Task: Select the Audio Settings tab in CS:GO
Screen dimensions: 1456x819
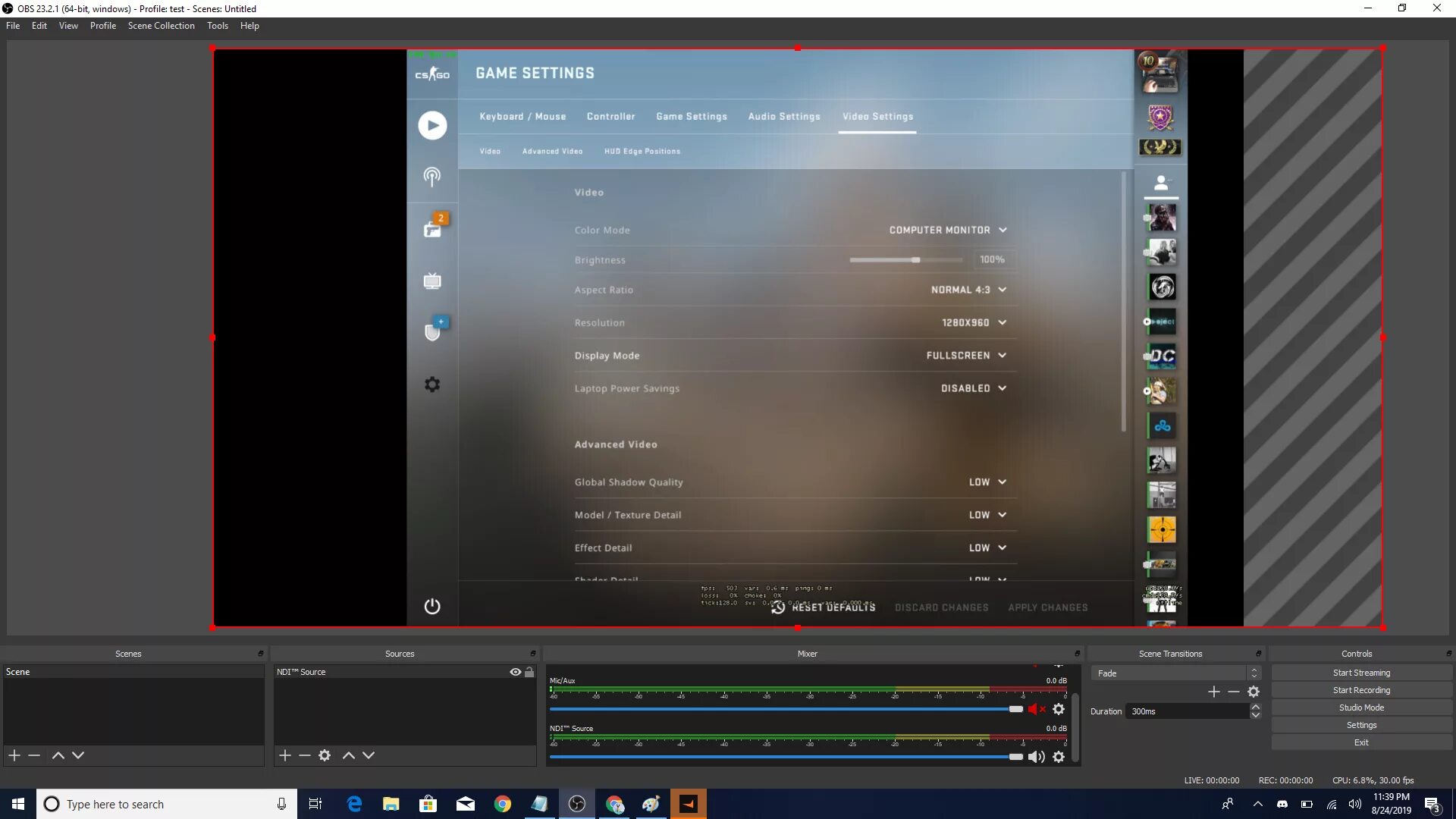Action: coord(785,116)
